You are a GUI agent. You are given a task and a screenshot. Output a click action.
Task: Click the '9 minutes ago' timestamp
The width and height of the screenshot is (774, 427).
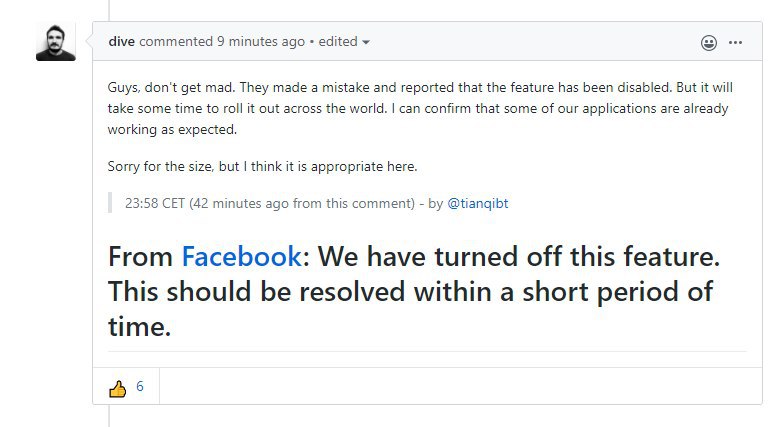(x=261, y=42)
